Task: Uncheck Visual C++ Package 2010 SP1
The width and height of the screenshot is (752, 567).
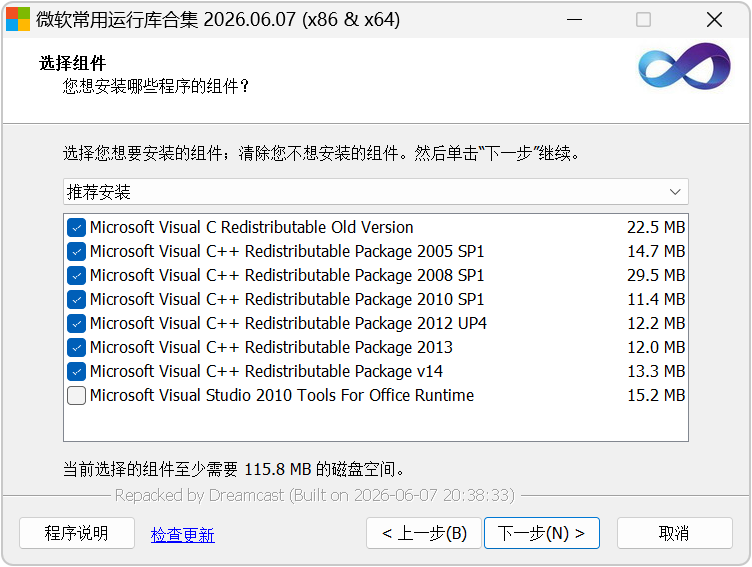Action: coord(77,299)
